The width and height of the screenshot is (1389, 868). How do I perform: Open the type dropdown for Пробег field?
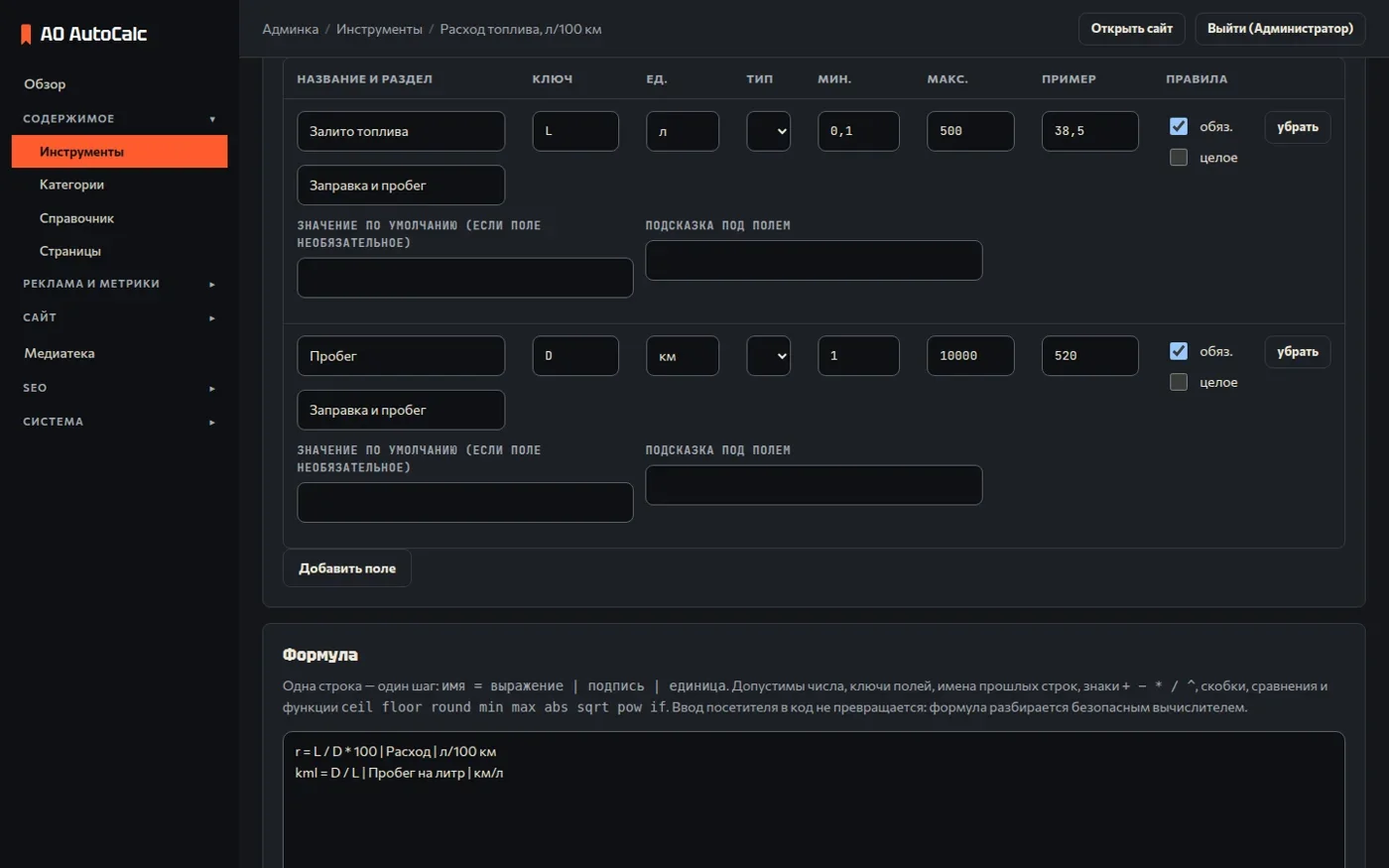(x=768, y=356)
